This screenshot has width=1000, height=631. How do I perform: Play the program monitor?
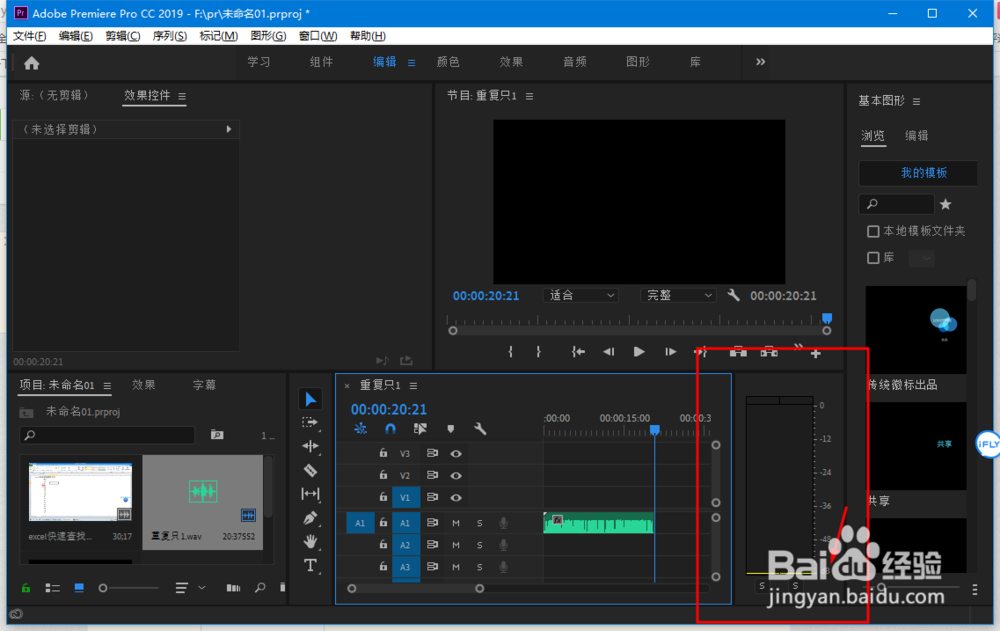639,352
